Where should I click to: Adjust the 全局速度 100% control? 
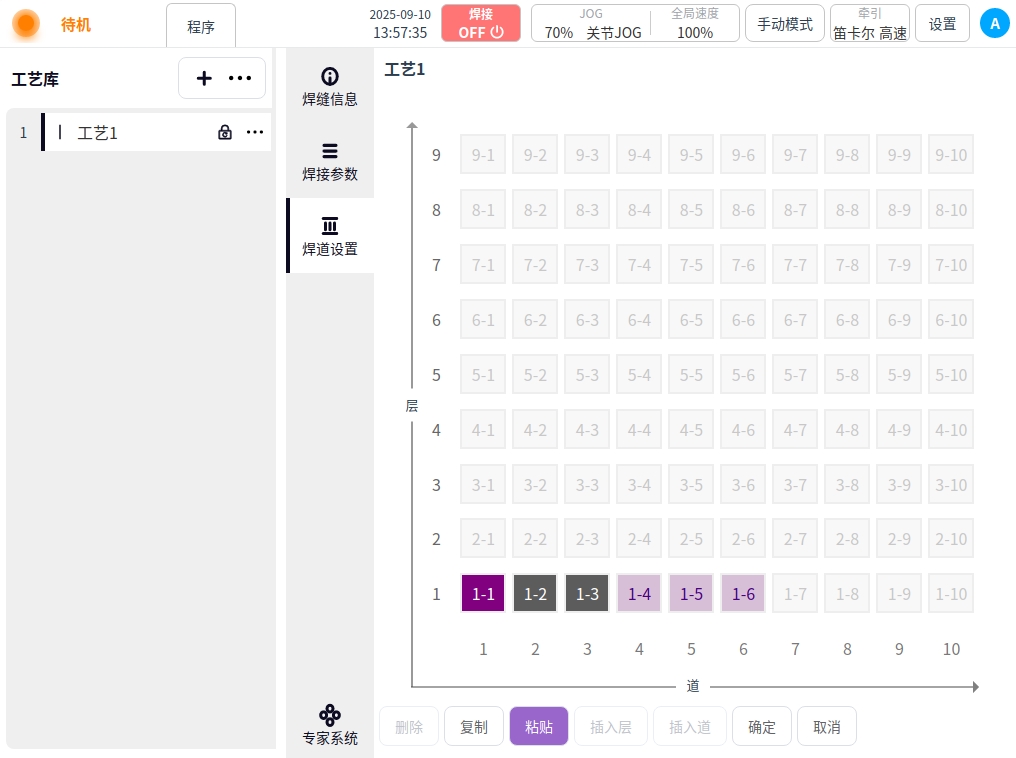(x=695, y=23)
